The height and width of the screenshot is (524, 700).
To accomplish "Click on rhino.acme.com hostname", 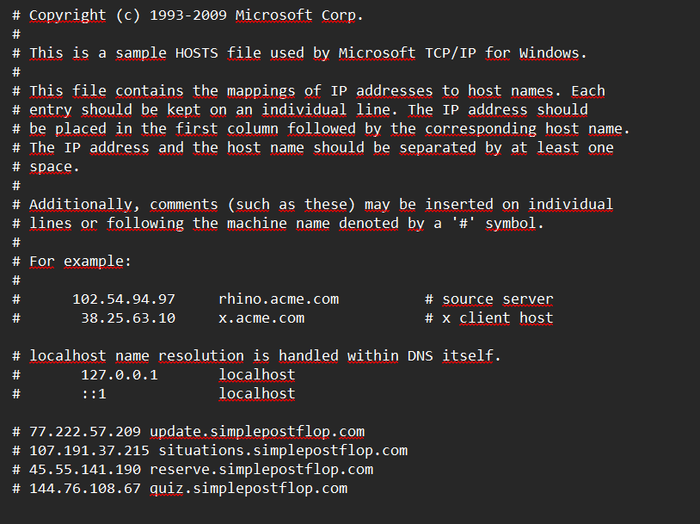I will point(279,299).
